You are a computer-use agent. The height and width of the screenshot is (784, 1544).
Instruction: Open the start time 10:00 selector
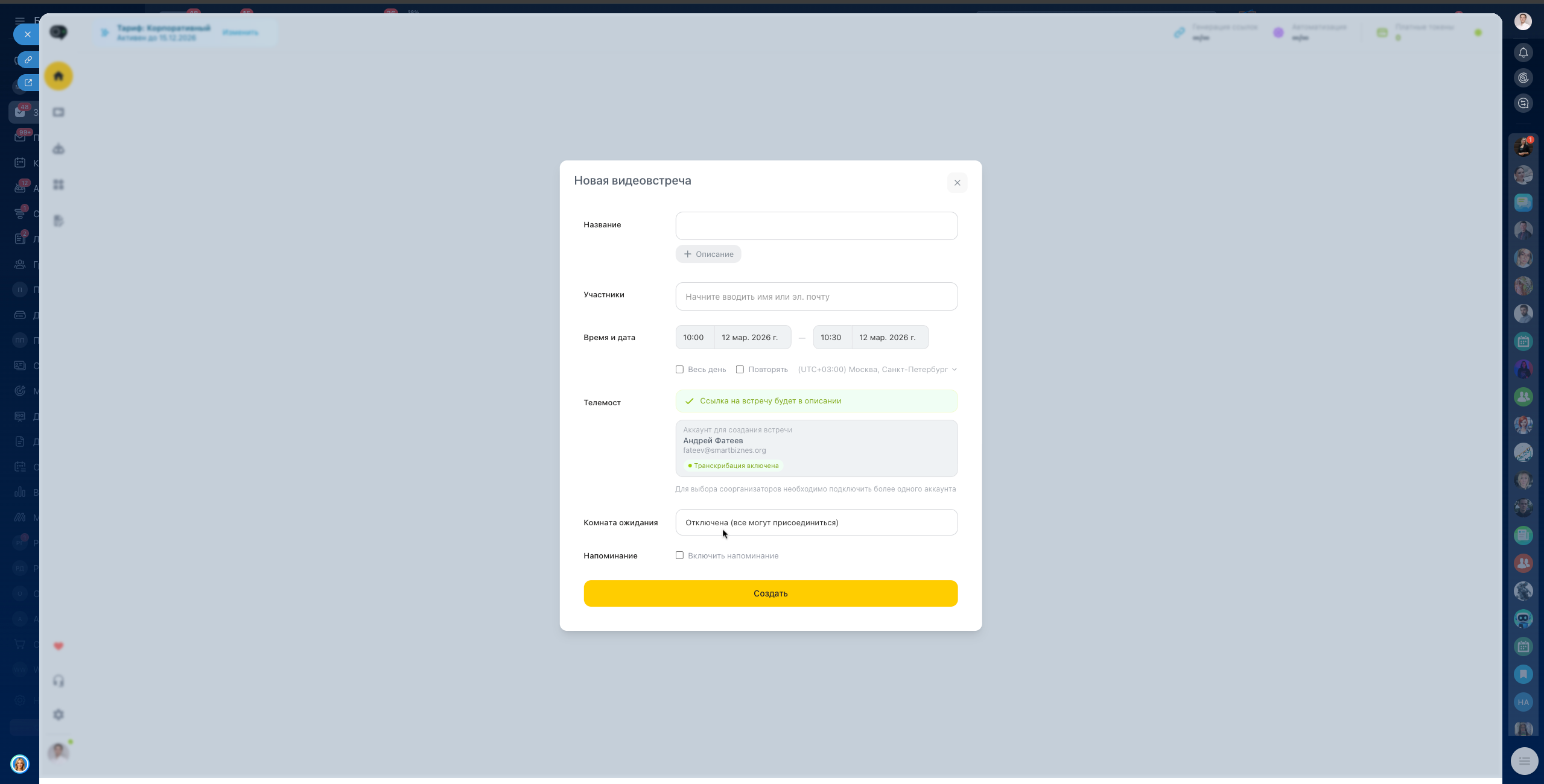click(x=694, y=337)
